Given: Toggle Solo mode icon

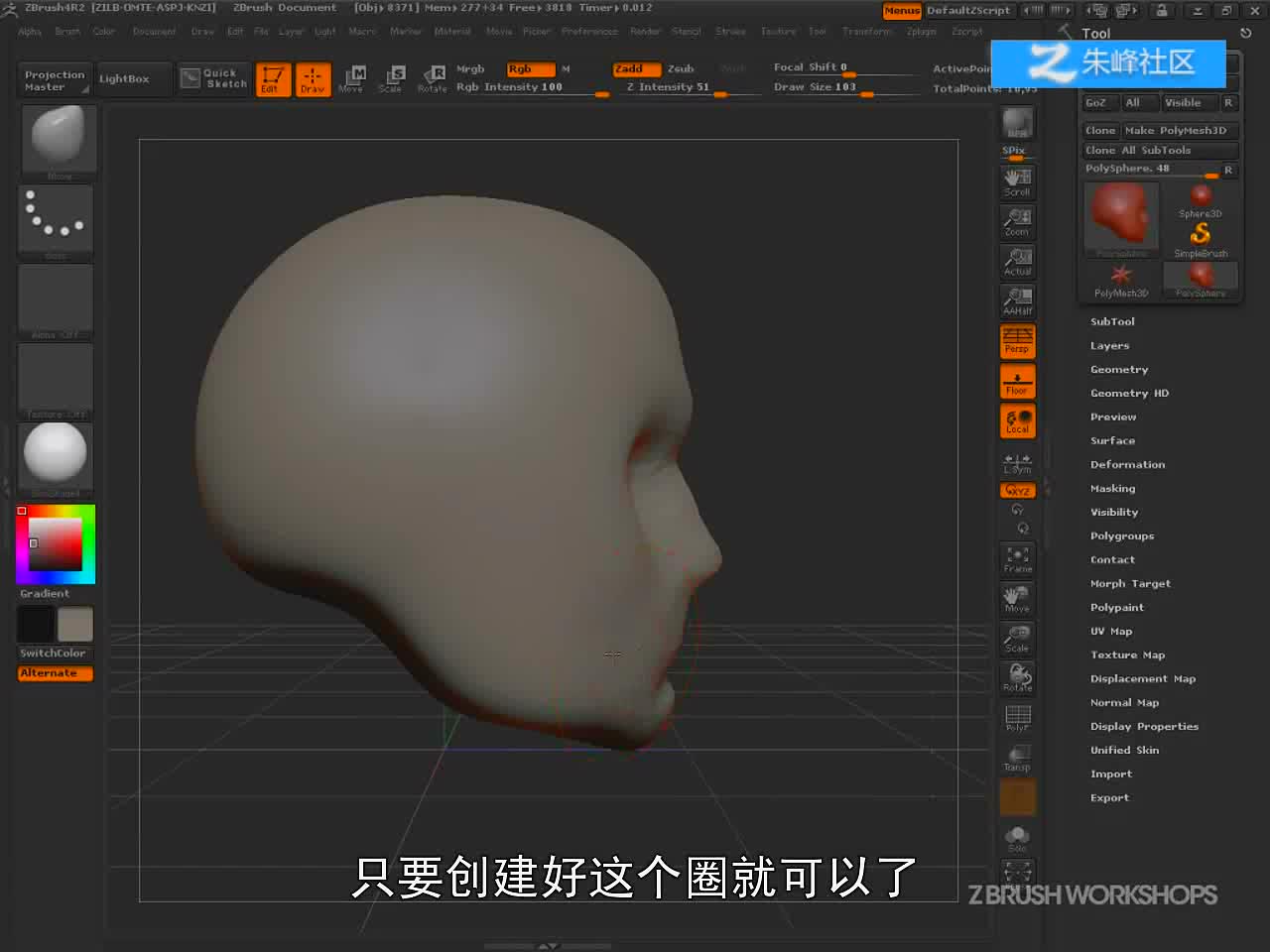Looking at the screenshot, I should click(x=1018, y=838).
